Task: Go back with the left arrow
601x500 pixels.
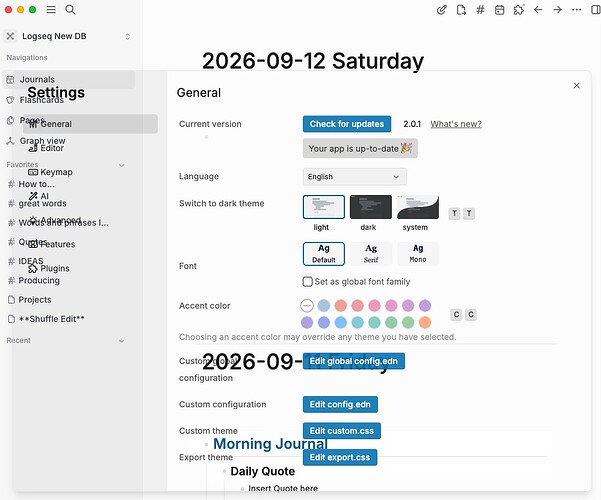Action: coord(538,10)
